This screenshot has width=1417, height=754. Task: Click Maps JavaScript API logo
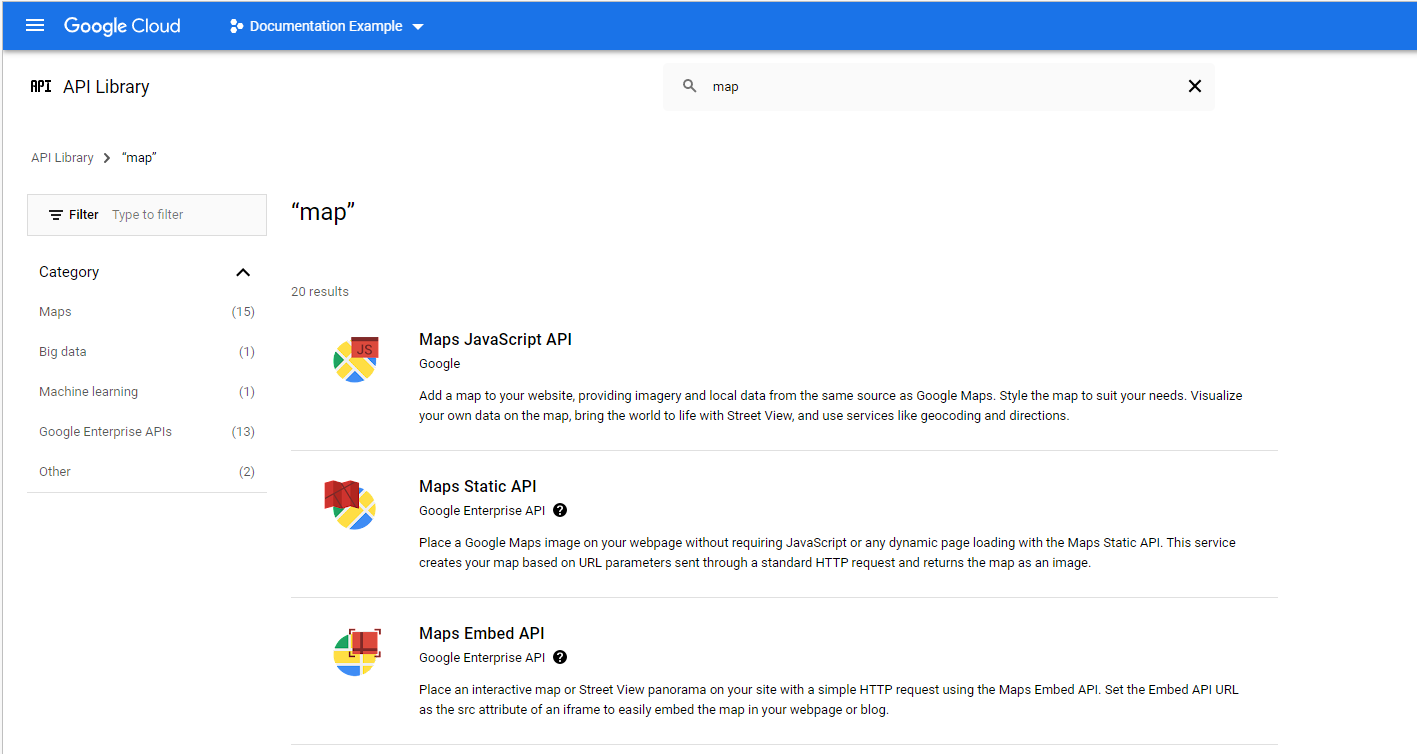coord(356,360)
